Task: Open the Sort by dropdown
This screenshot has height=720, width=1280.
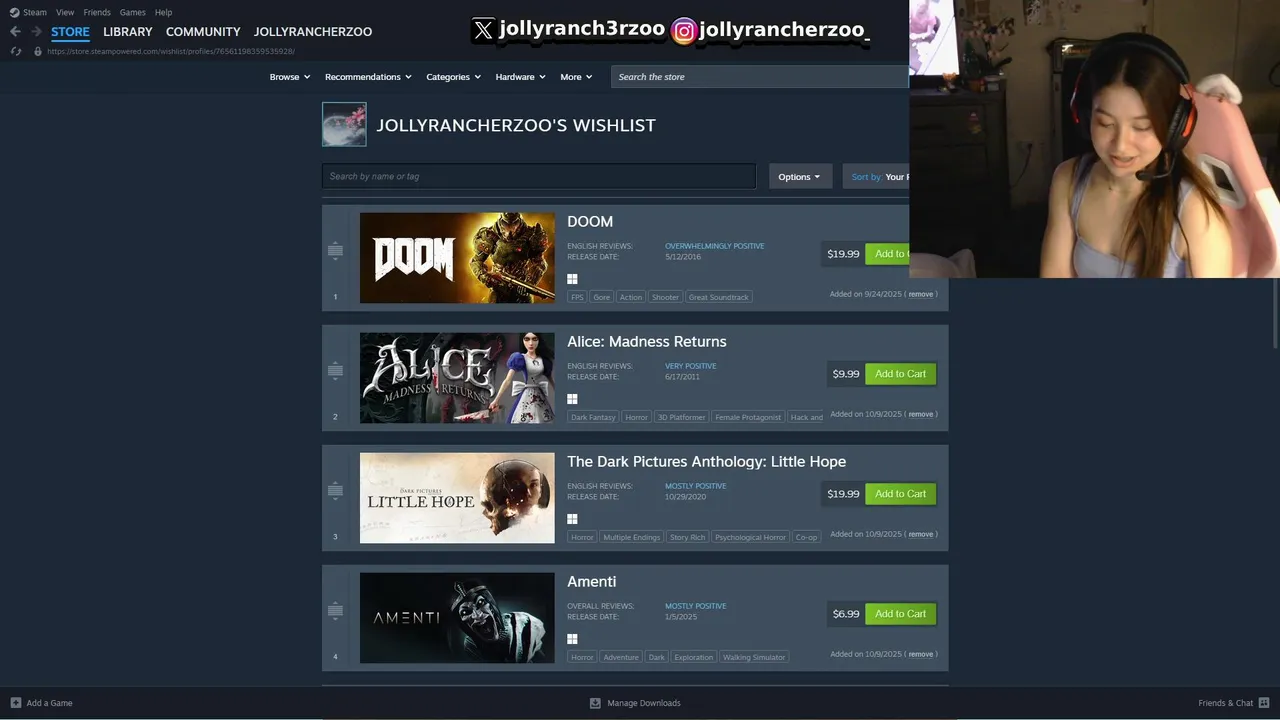Action: 876,177
